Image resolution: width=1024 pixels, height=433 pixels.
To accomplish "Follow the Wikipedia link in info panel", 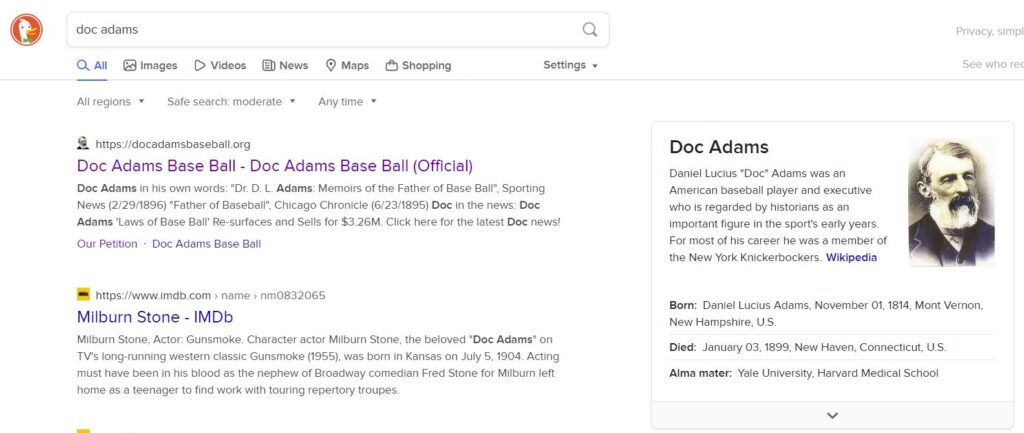I will pos(851,257).
